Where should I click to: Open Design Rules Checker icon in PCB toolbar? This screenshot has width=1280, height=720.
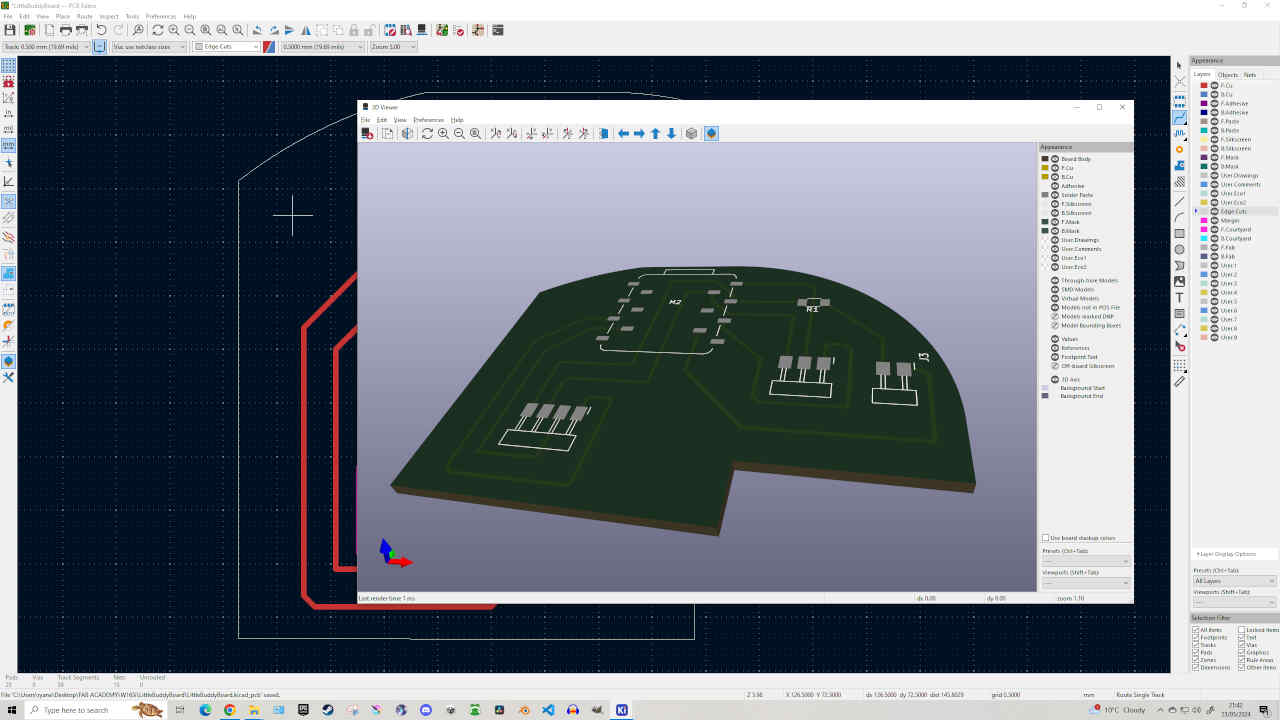pyautogui.click(x=459, y=30)
